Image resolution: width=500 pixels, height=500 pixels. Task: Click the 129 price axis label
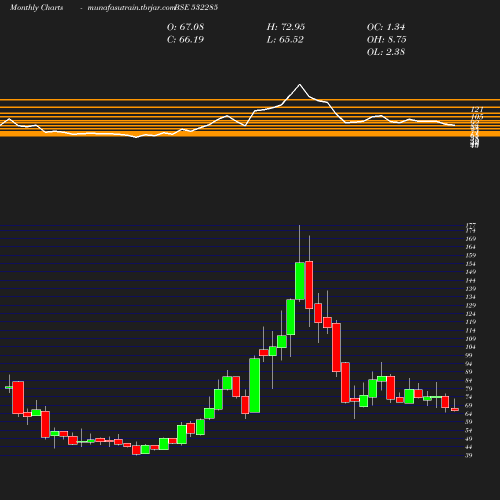tap(471, 305)
